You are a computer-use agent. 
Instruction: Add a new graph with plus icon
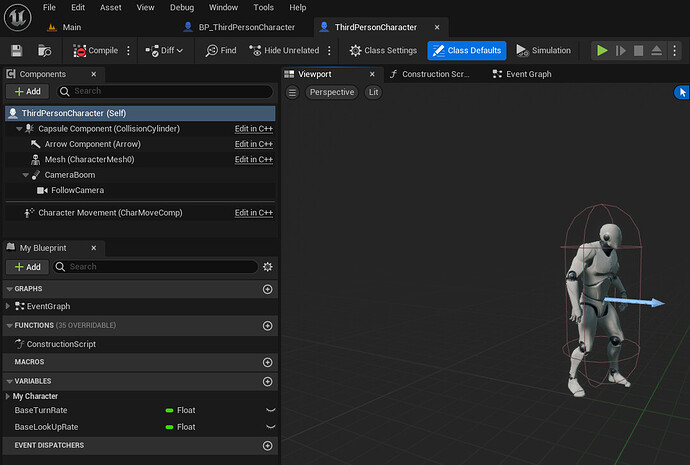coord(268,289)
